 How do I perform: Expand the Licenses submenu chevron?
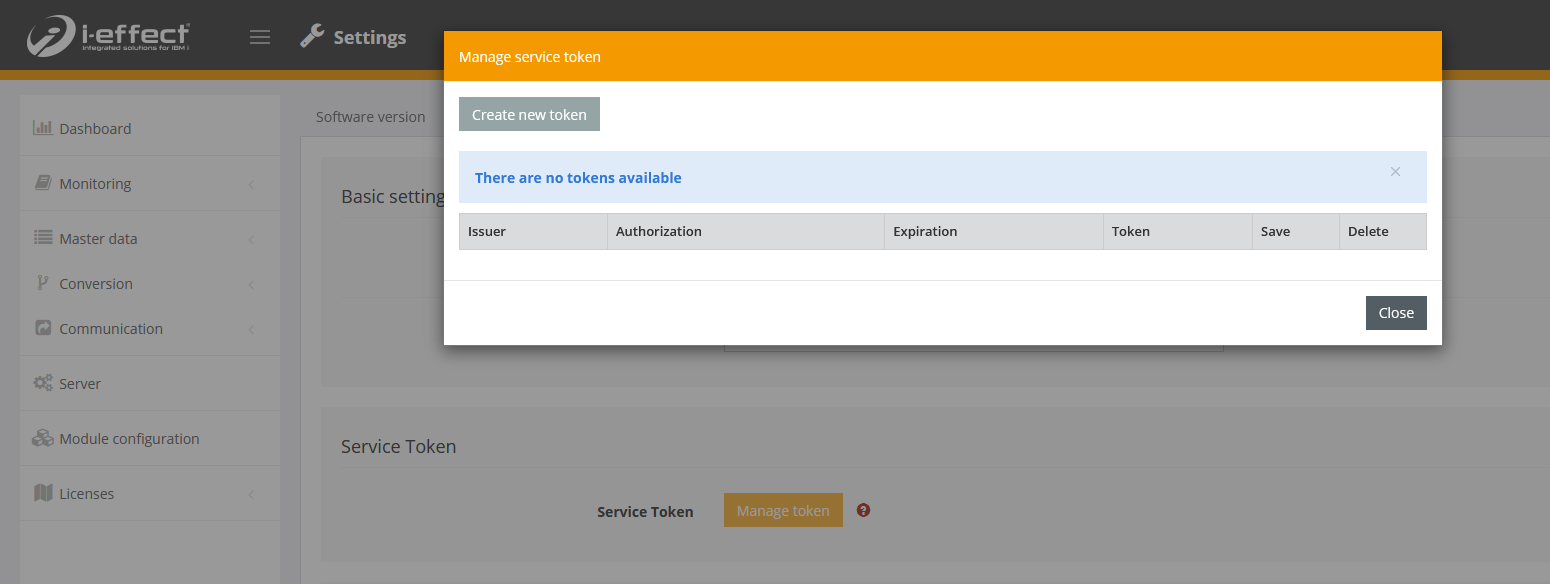click(x=251, y=494)
